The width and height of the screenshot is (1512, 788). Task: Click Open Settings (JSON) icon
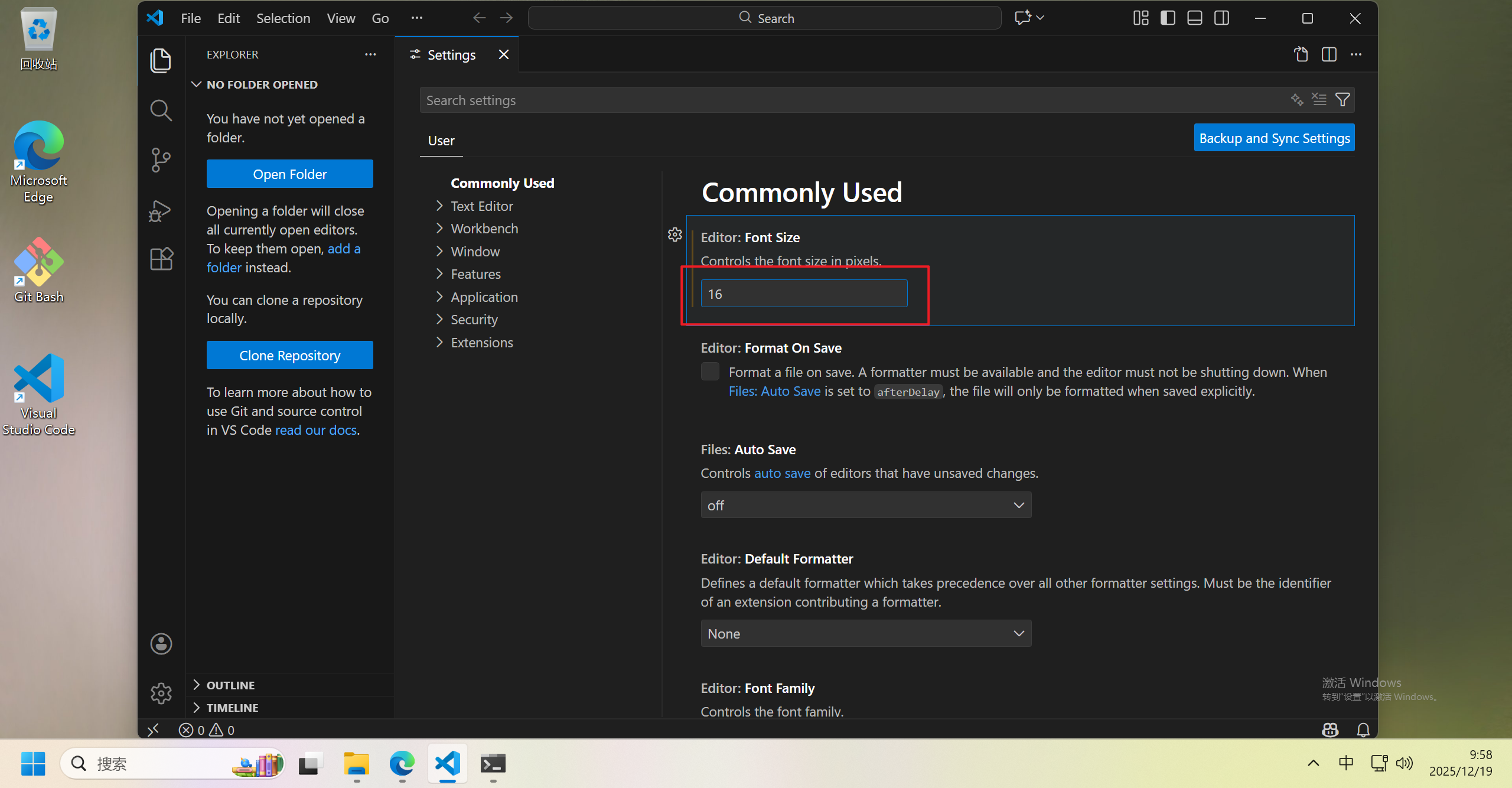[1301, 54]
